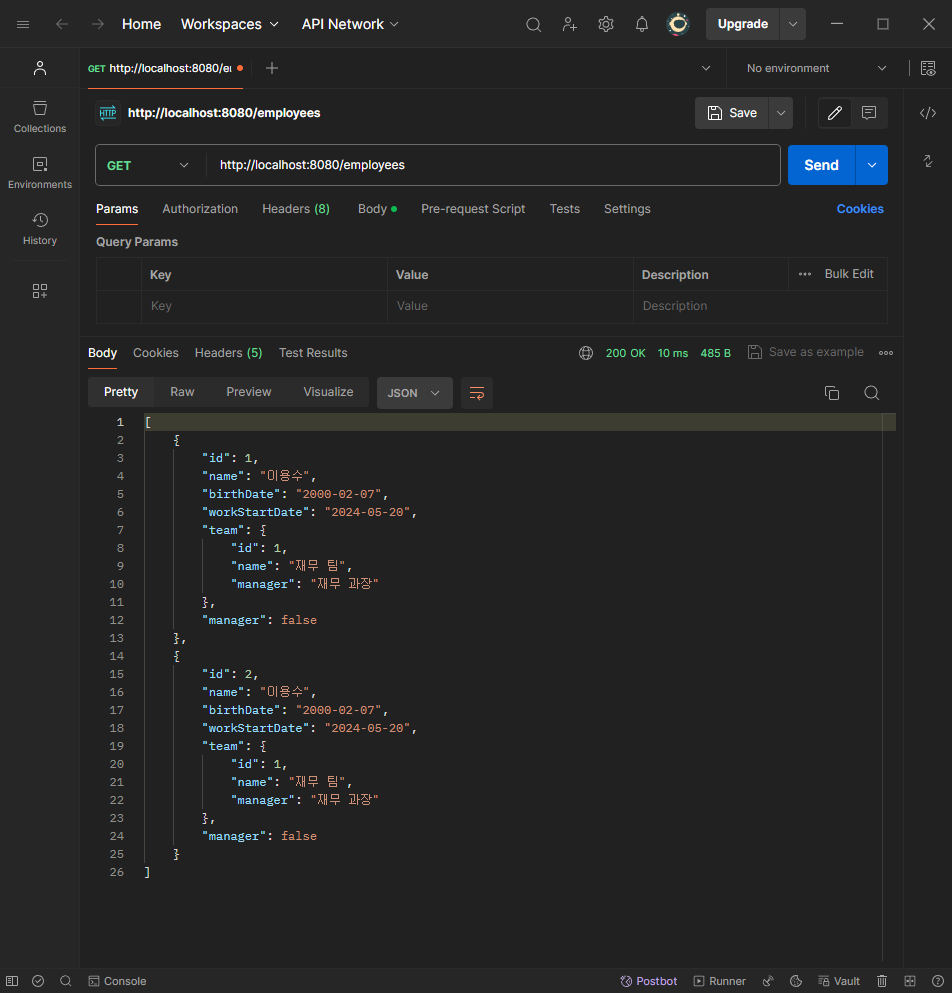The height and width of the screenshot is (993, 952).
Task: Copy the response body
Action: [832, 393]
